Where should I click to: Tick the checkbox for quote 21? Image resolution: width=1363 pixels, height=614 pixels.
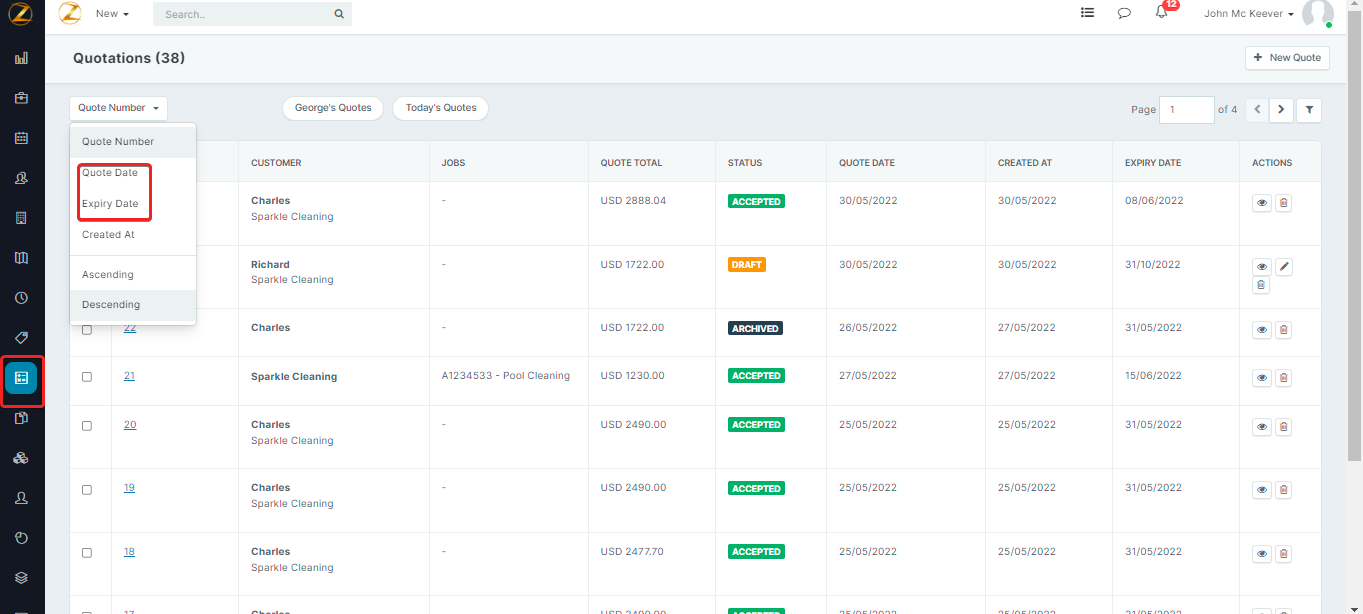pos(87,377)
